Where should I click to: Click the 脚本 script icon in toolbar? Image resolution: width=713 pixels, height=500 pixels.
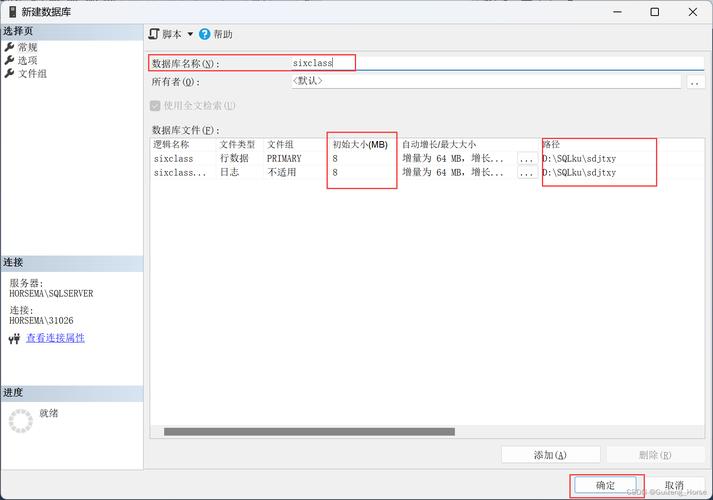(x=154, y=34)
